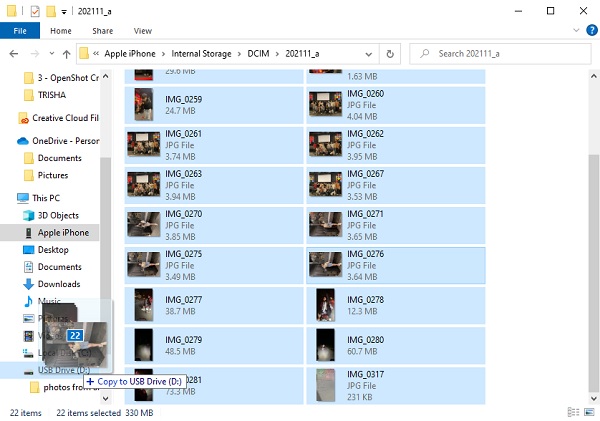
Task: Select DCIM in the address breadcrumb
Action: coord(258,54)
